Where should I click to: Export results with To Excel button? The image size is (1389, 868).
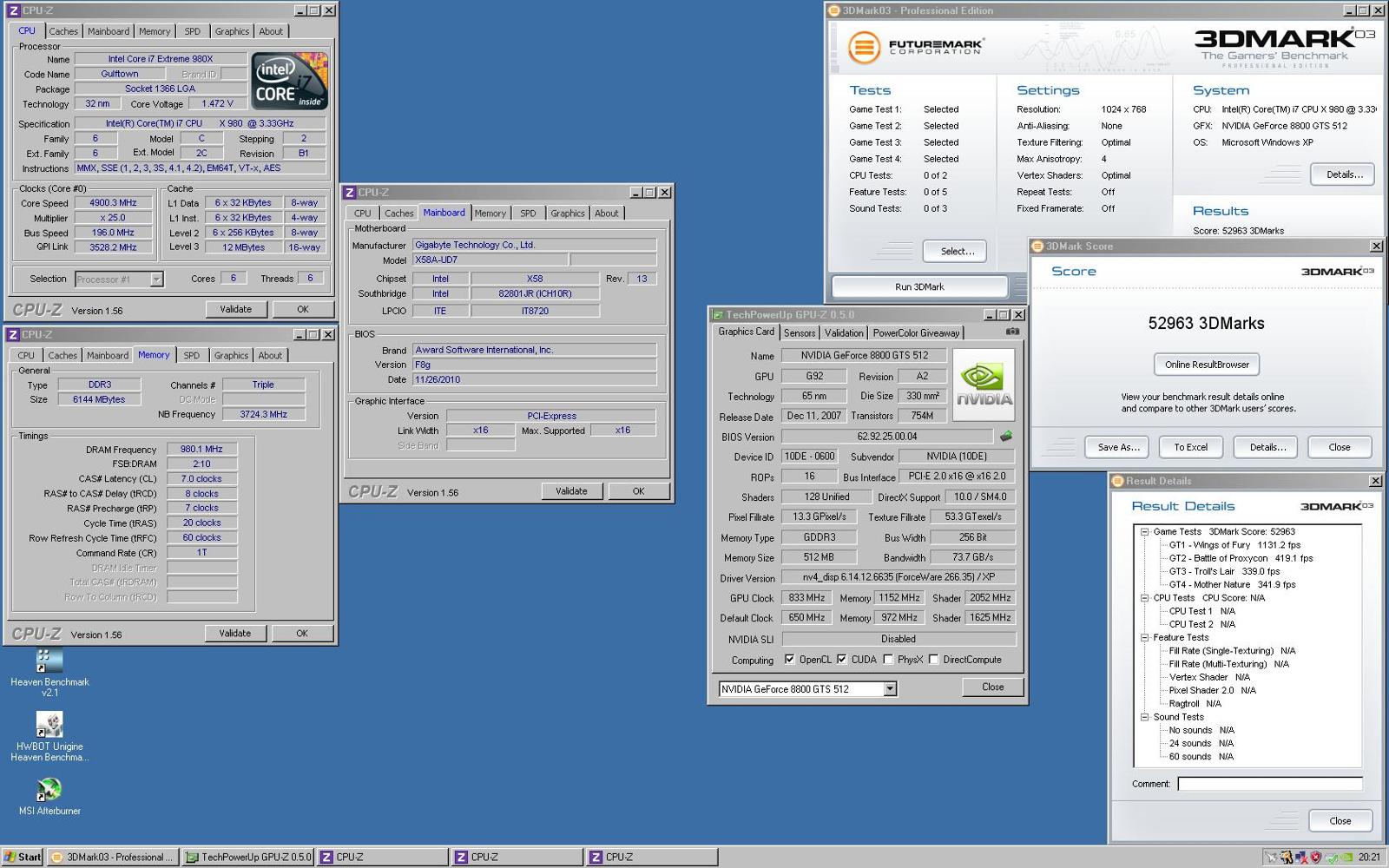(x=1190, y=447)
